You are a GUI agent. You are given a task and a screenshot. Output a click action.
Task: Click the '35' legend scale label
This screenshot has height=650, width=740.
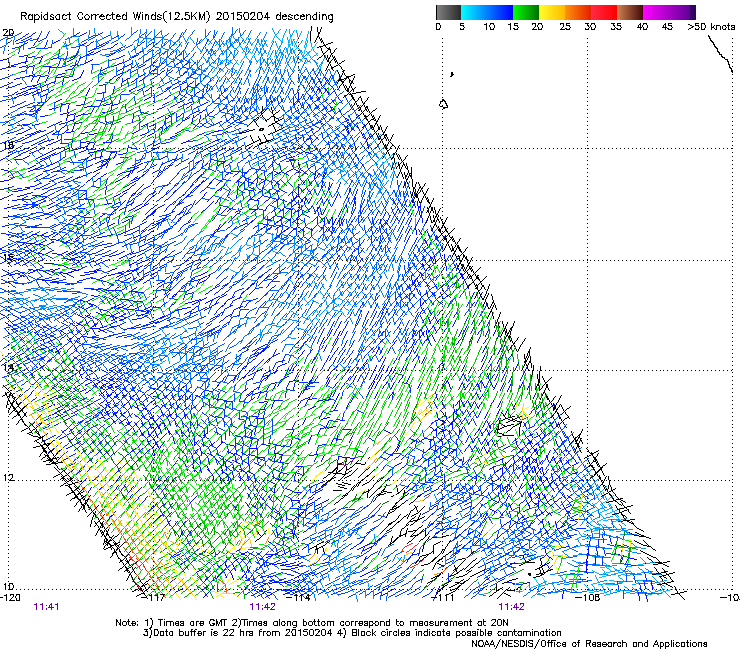(616, 27)
